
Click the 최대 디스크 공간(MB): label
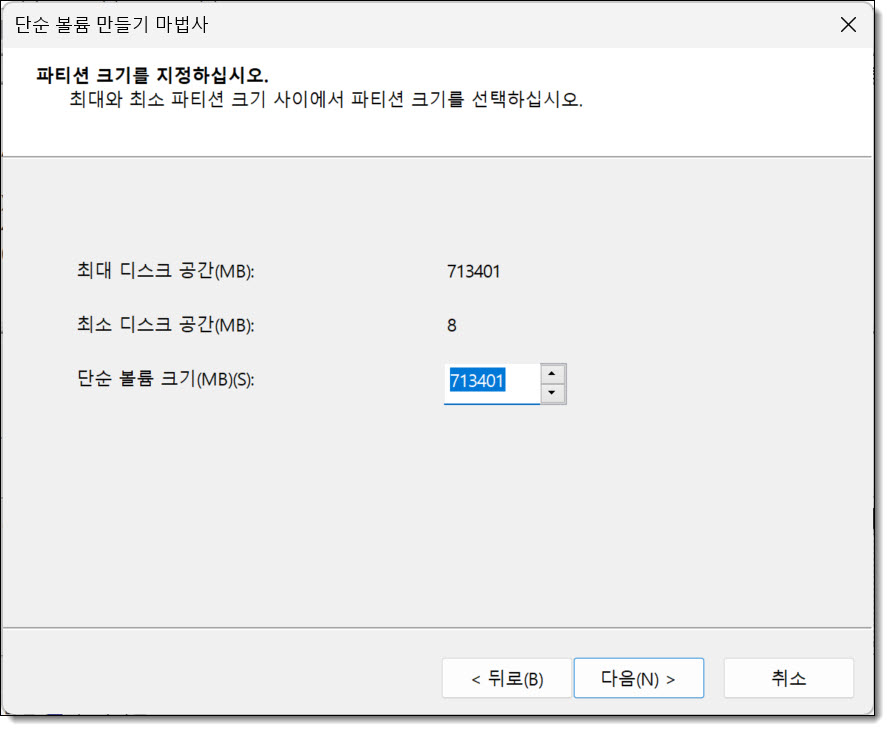coord(166,270)
